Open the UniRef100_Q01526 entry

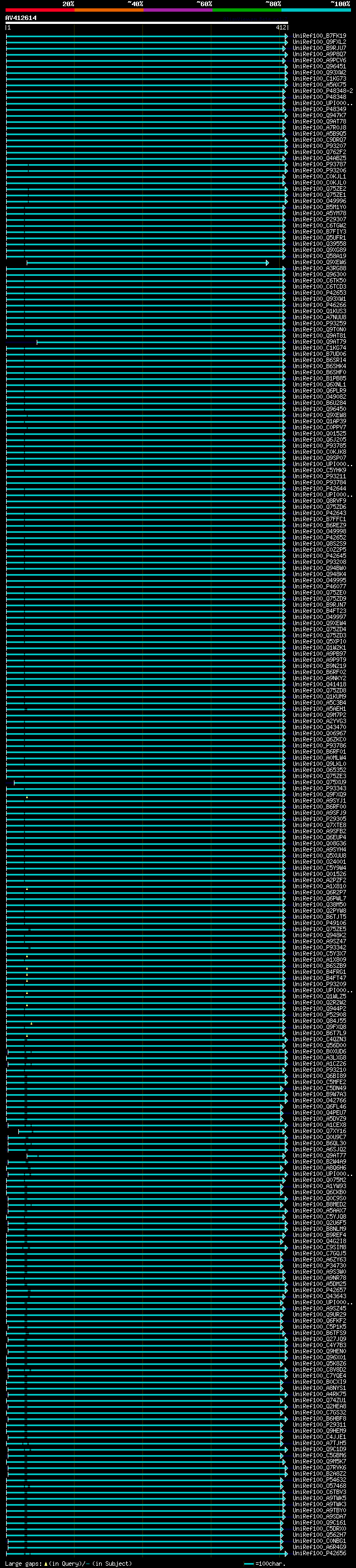click(319, 874)
